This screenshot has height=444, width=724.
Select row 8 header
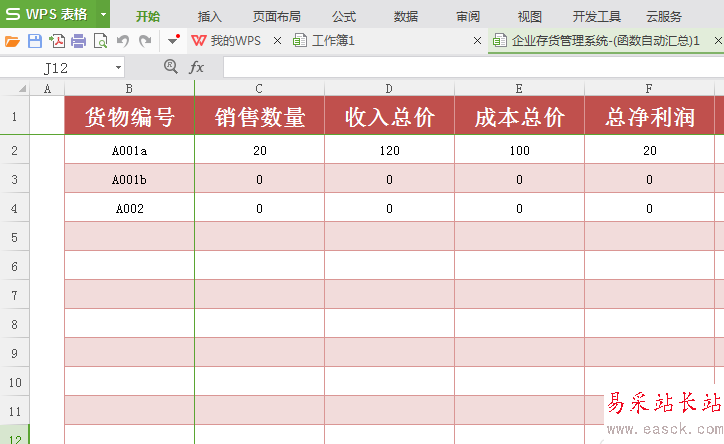pos(14,324)
